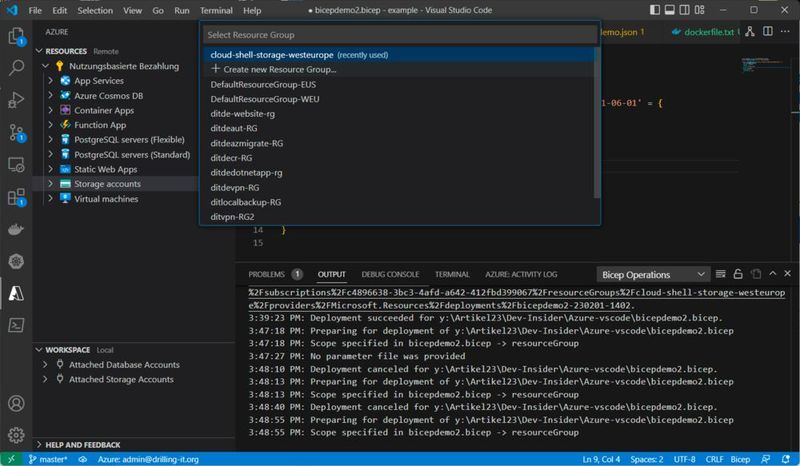Expand Attached Storage Accounts

point(45,379)
